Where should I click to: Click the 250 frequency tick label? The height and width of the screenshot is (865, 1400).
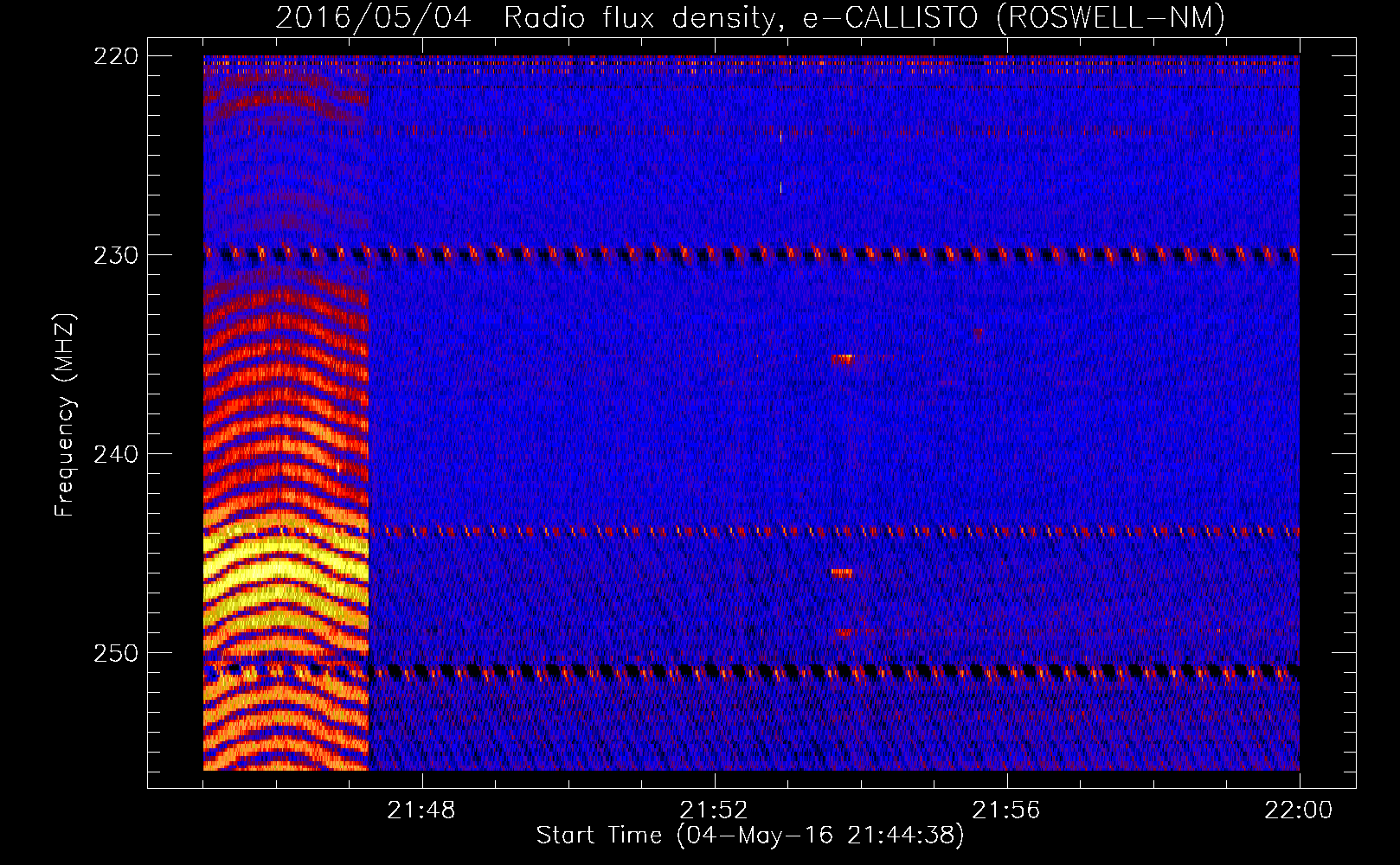click(x=116, y=653)
